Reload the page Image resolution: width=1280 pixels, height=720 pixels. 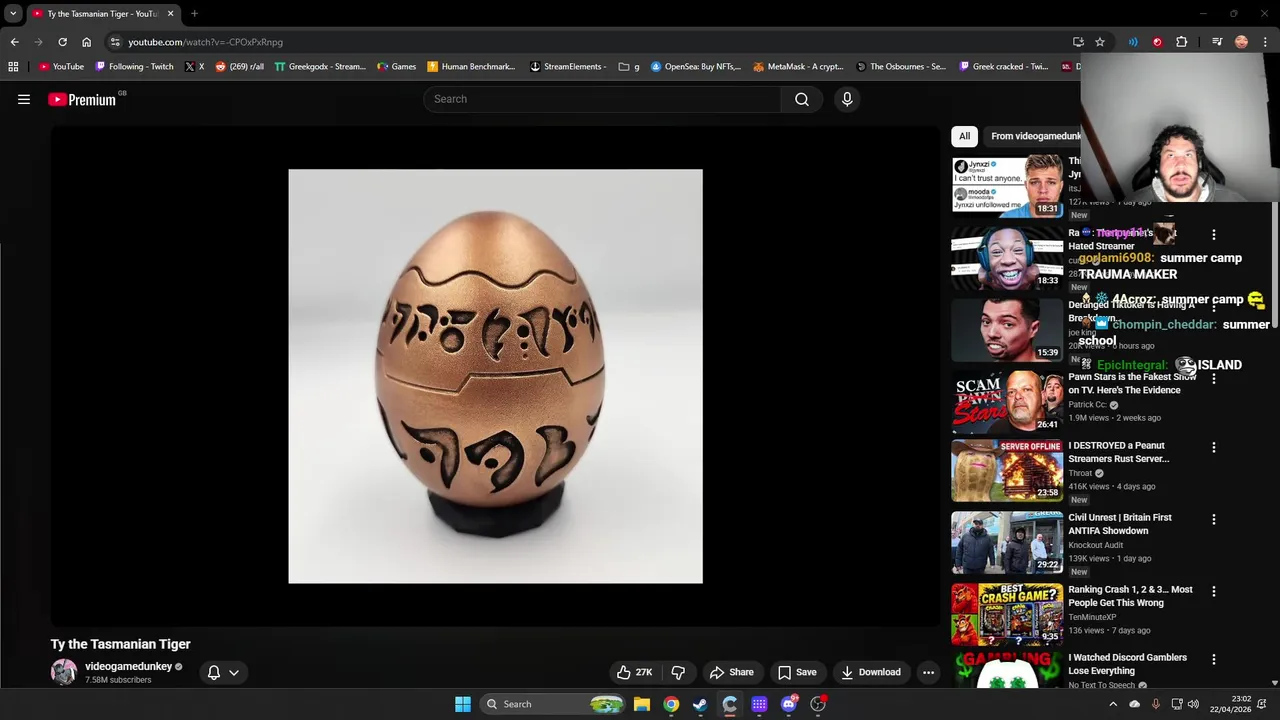point(62,42)
